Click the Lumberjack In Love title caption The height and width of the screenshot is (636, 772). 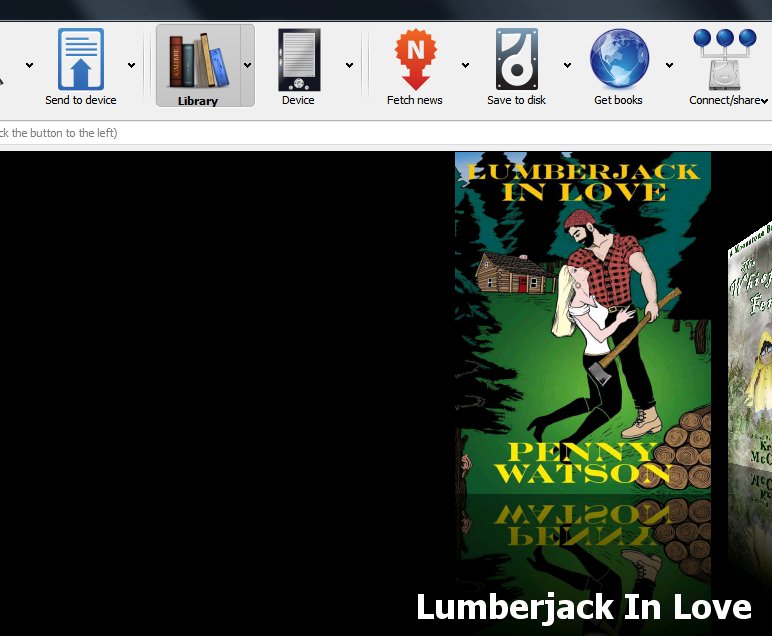[x=583, y=607]
